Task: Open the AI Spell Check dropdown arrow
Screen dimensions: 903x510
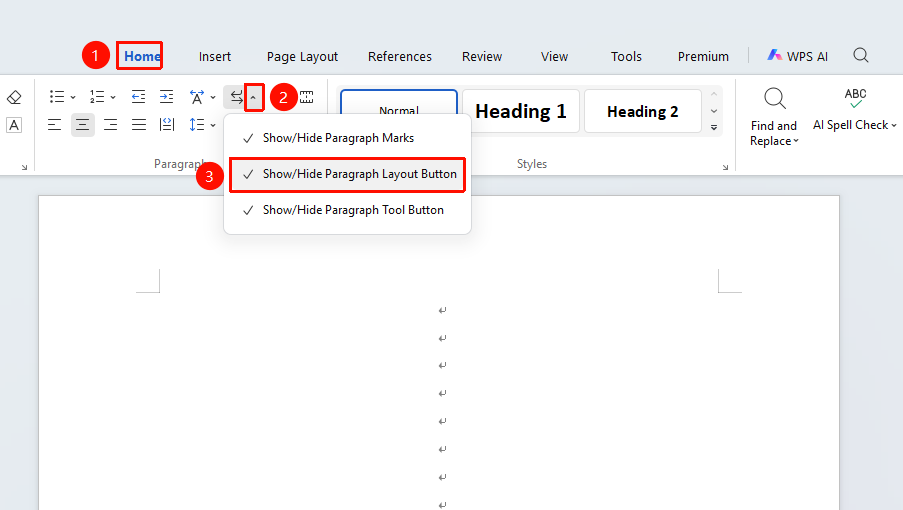Action: pos(894,125)
